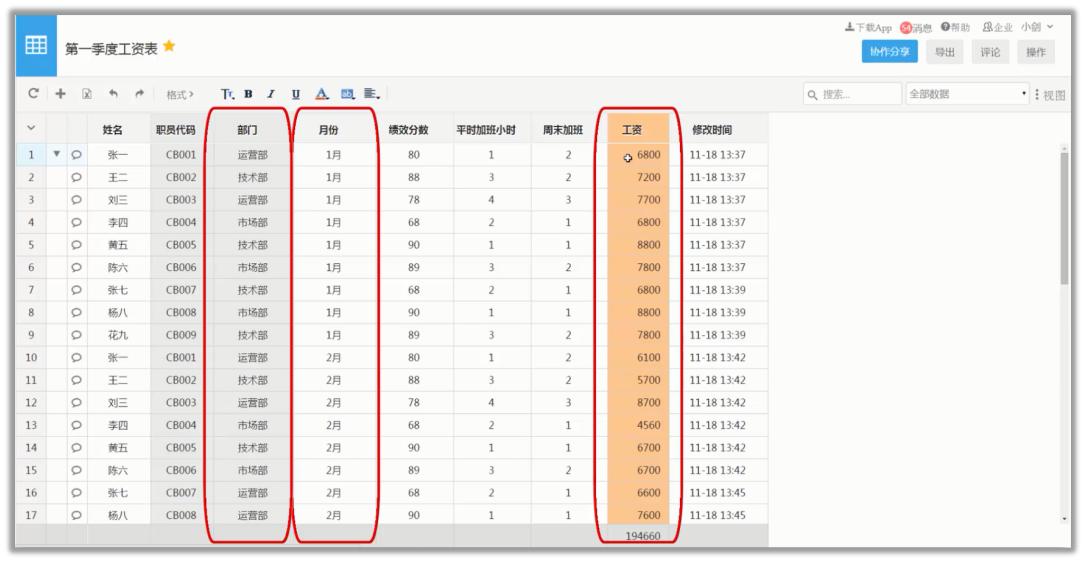Open comment bubble on row 3 刘三
Image resolution: width=1086 pixels, height=563 pixels.
click(76, 200)
